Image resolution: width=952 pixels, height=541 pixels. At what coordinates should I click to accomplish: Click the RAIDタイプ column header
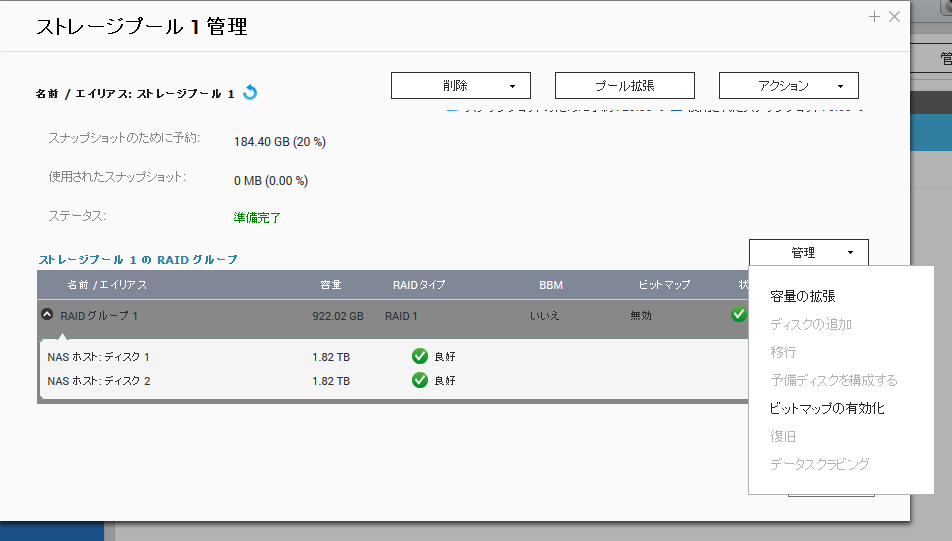point(419,285)
